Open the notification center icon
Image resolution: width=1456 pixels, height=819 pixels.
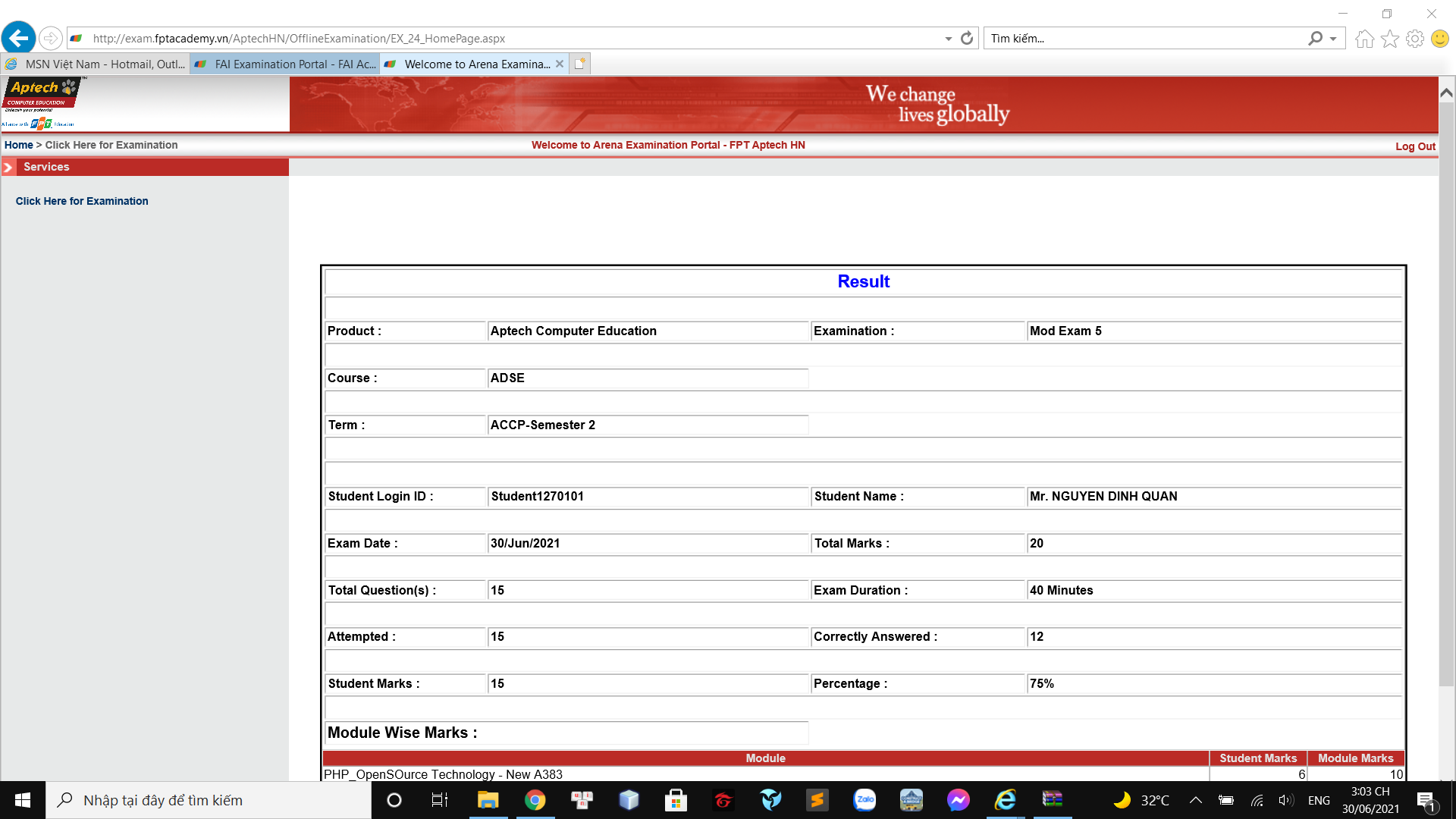pyautogui.click(x=1426, y=801)
